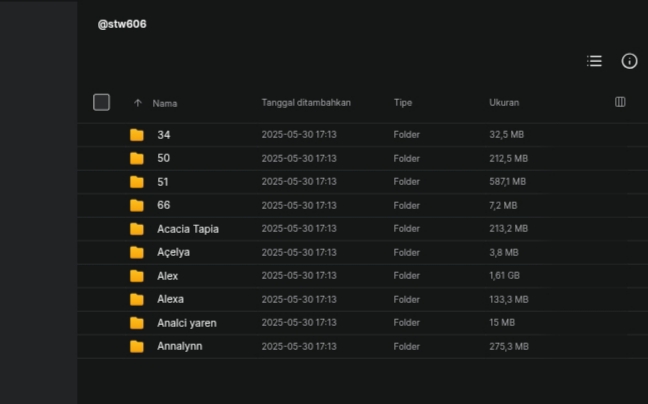Open folder named 34
This screenshot has width=648, height=404.
[164, 135]
